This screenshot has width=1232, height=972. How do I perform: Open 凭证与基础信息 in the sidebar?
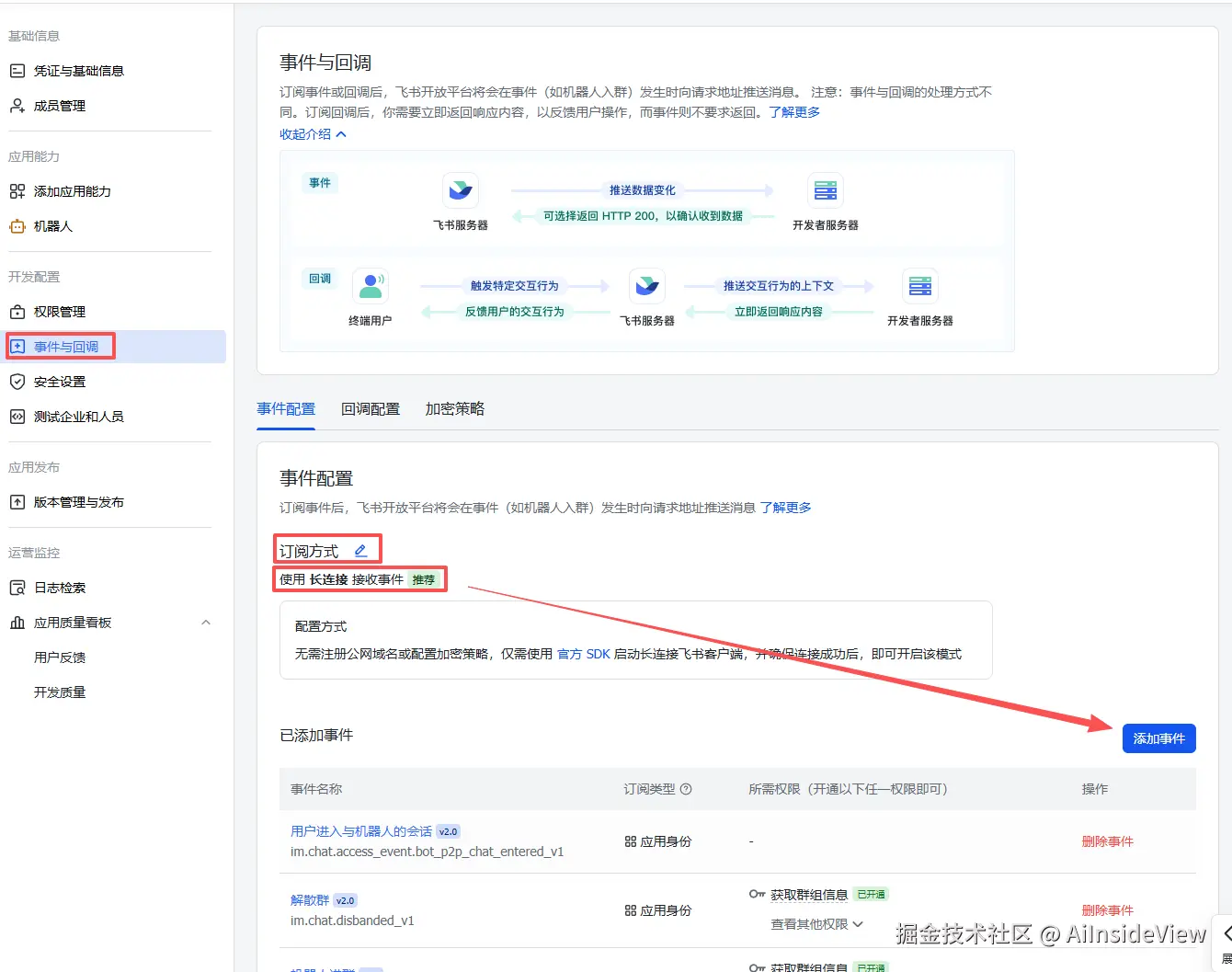79,71
